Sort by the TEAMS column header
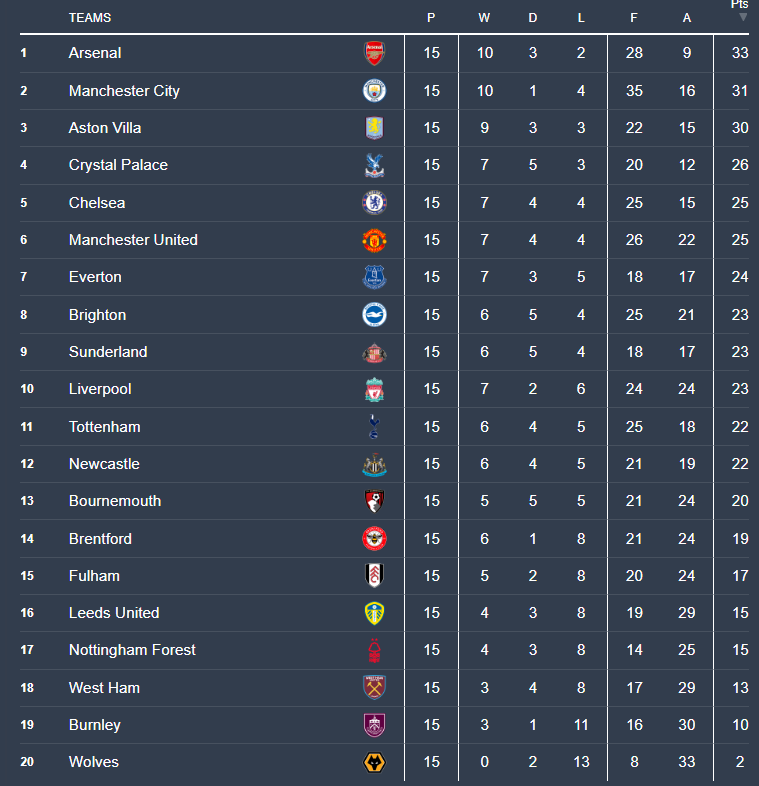The image size is (759, 786). pyautogui.click(x=90, y=18)
